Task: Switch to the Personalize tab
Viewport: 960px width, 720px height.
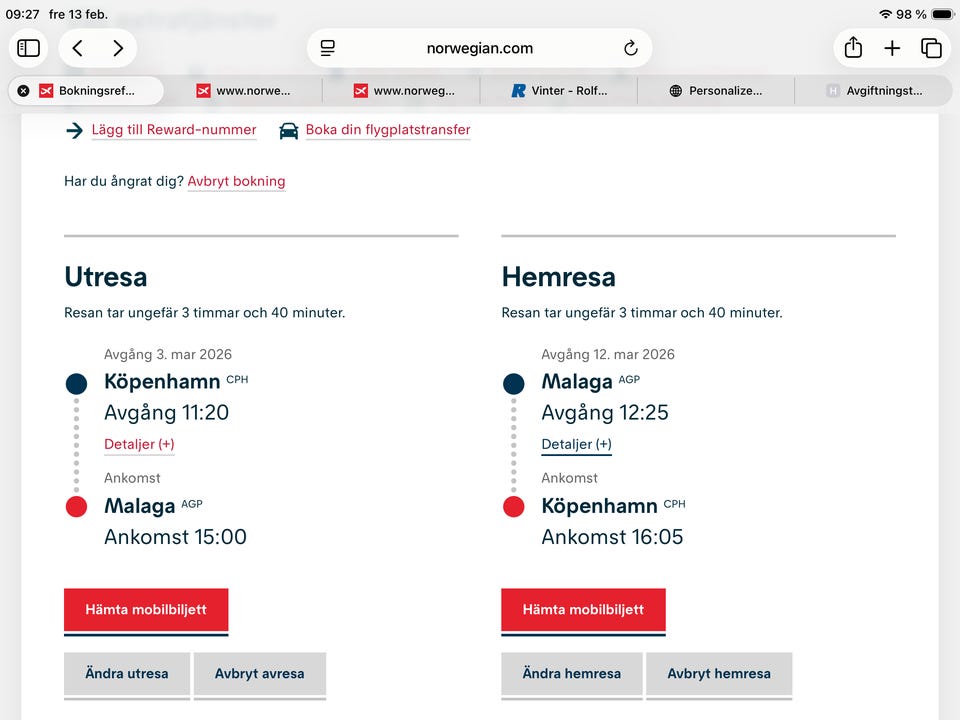Action: (x=715, y=90)
